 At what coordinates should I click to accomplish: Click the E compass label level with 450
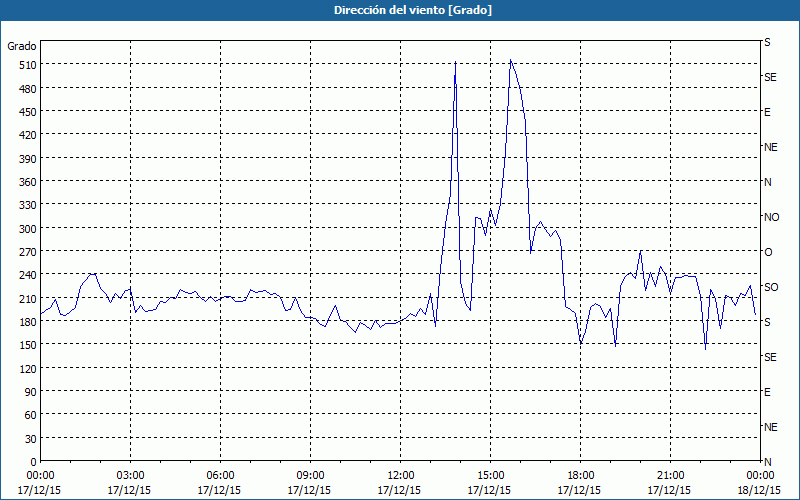pyautogui.click(x=767, y=112)
